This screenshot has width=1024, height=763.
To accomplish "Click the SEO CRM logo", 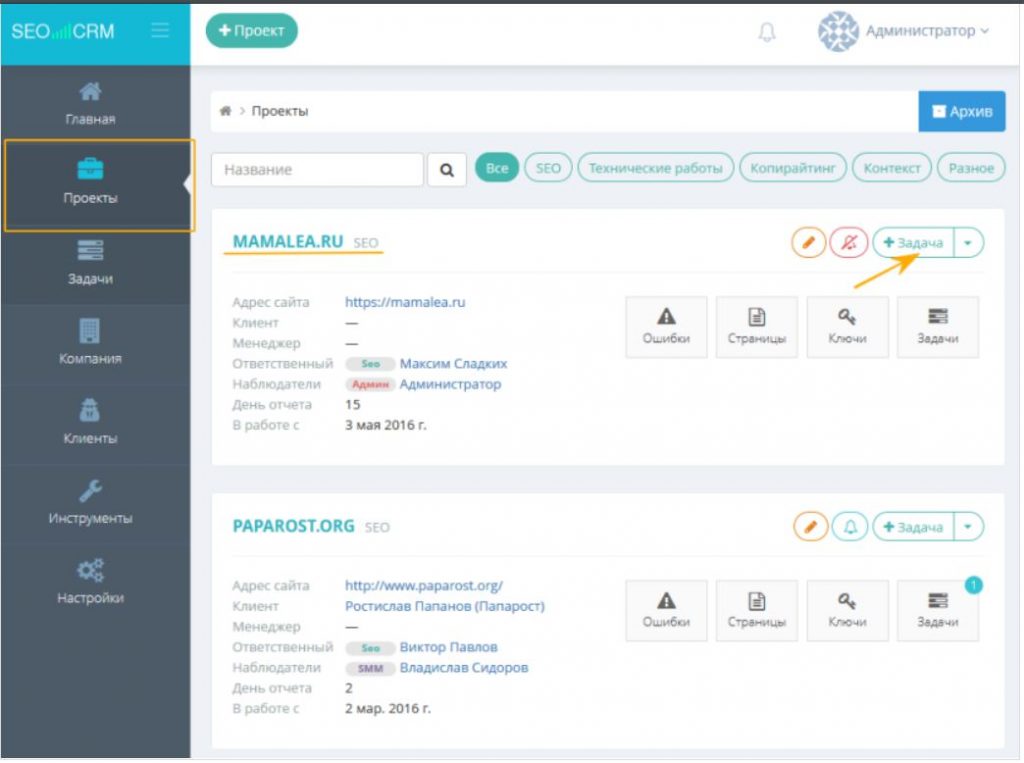I will point(63,31).
